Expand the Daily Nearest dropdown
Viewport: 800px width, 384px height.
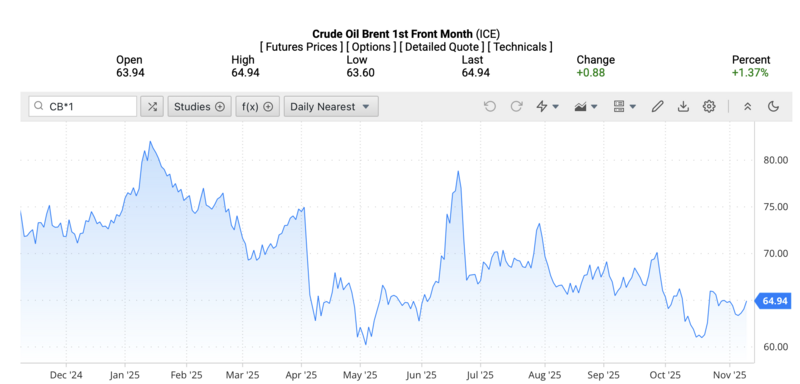[331, 107]
